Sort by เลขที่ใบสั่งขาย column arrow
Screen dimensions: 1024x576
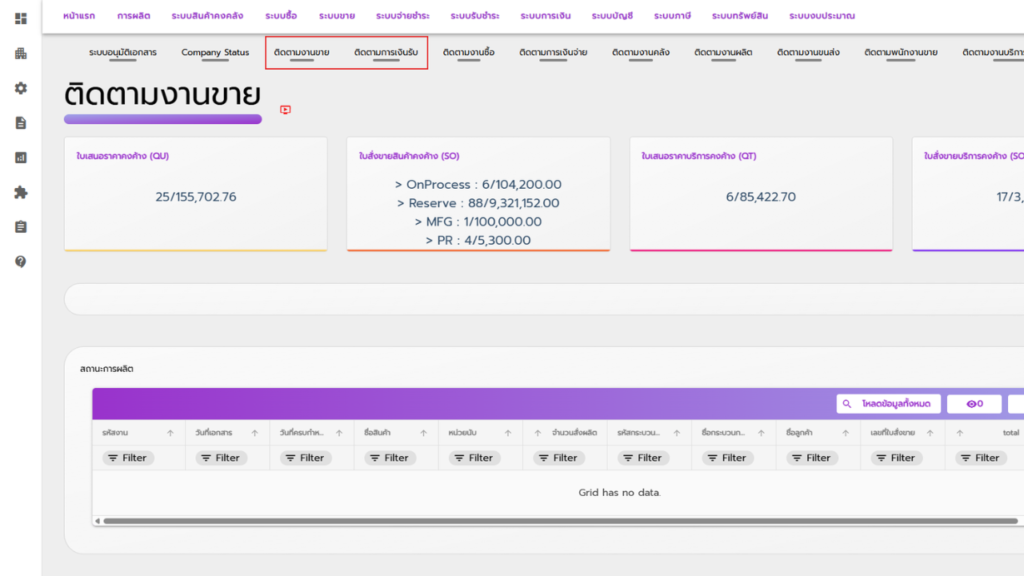tap(930, 433)
